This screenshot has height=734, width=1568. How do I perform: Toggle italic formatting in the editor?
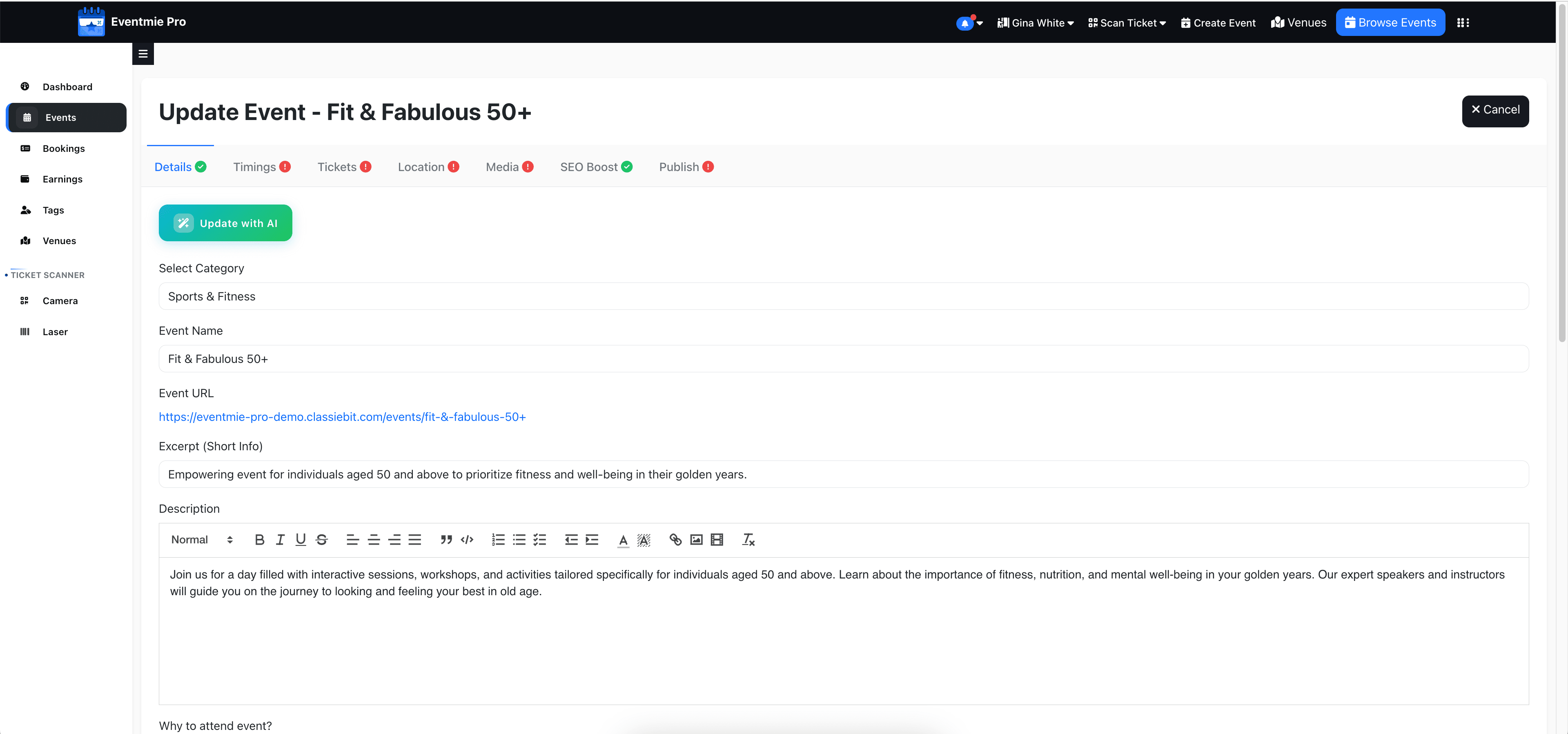(x=280, y=540)
